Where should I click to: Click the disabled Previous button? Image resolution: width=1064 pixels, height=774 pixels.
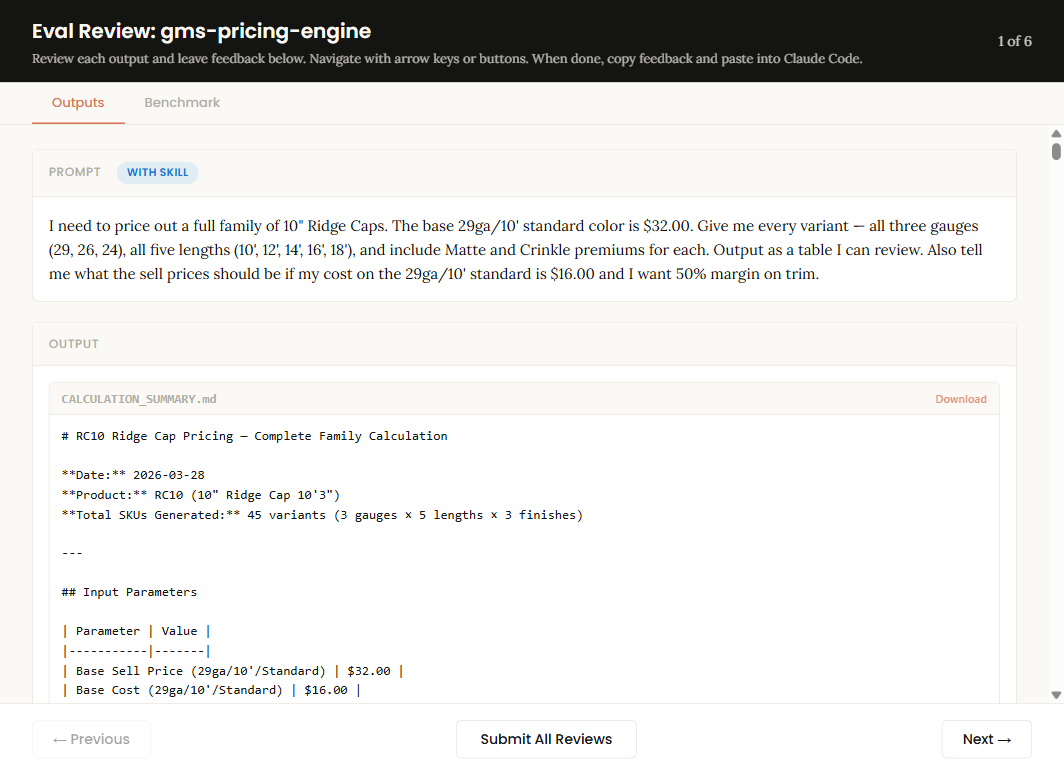point(91,739)
